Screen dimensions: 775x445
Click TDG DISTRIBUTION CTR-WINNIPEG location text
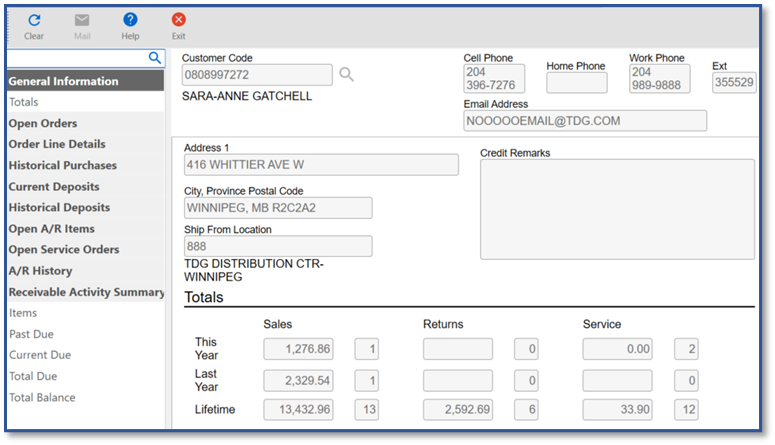tap(254, 270)
